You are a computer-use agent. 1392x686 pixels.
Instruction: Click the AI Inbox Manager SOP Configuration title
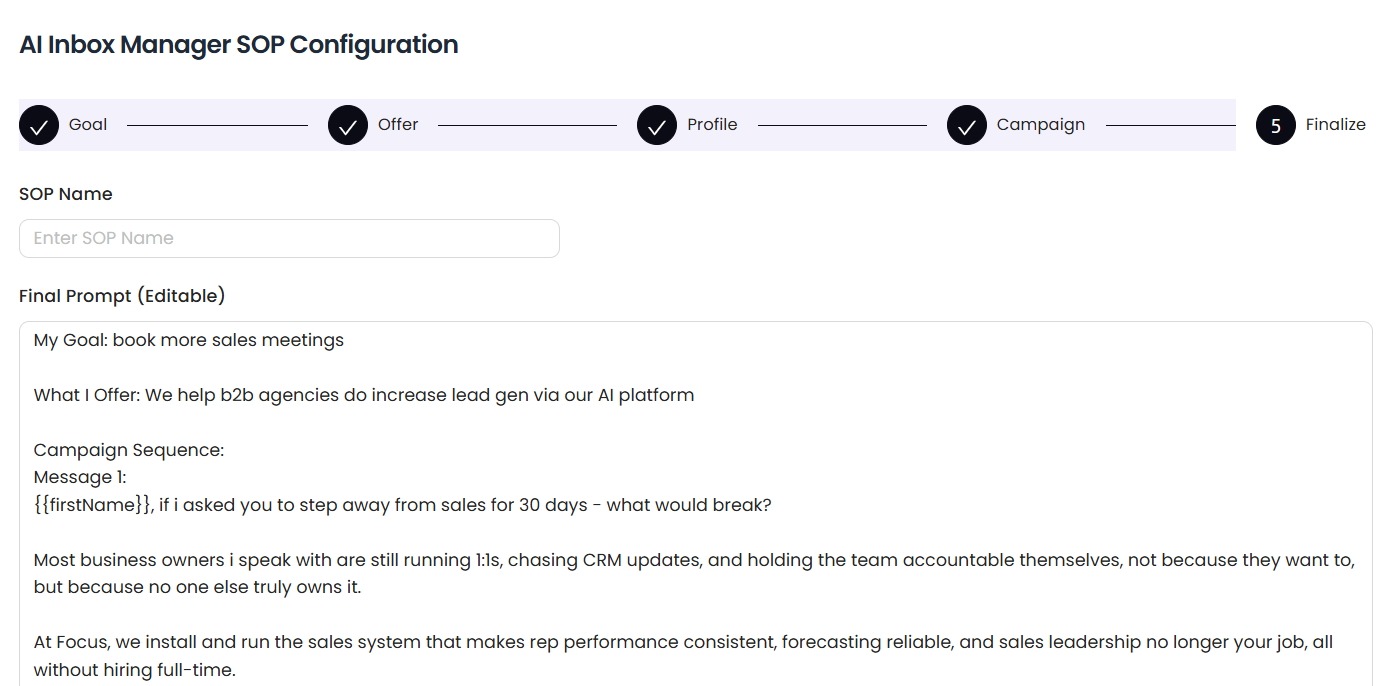point(238,44)
